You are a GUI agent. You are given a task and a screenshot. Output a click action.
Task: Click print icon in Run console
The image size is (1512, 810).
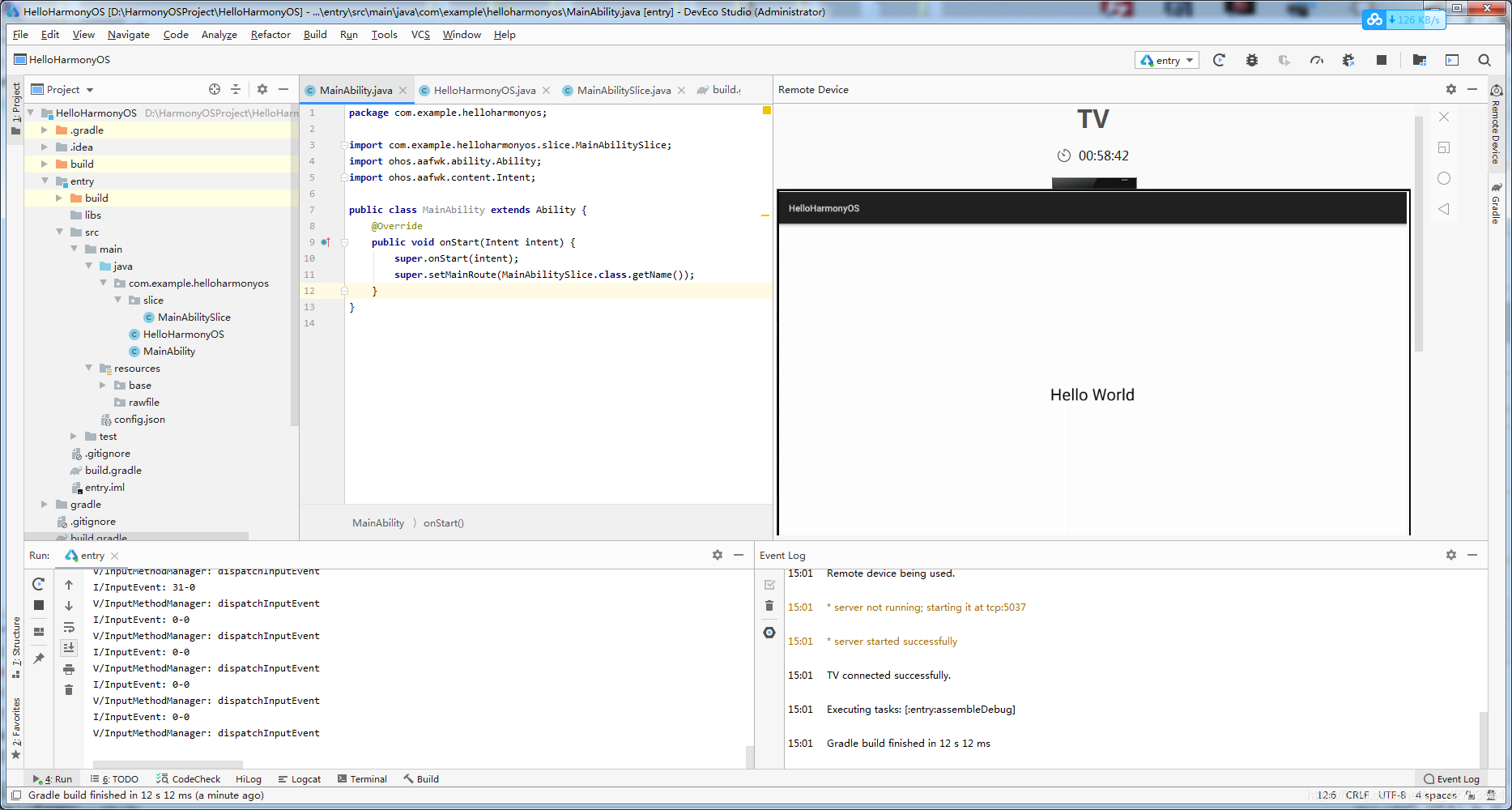(x=69, y=669)
